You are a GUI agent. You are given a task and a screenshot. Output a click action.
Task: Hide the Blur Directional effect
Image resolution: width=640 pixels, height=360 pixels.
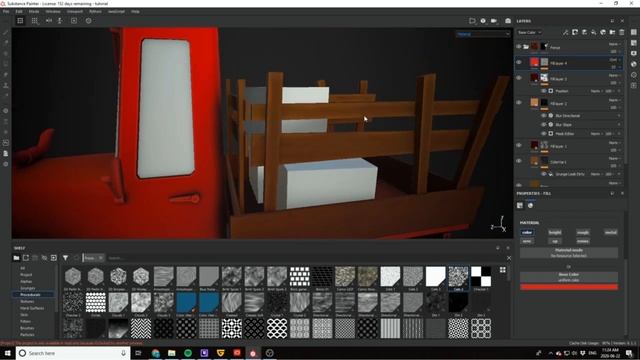544,116
